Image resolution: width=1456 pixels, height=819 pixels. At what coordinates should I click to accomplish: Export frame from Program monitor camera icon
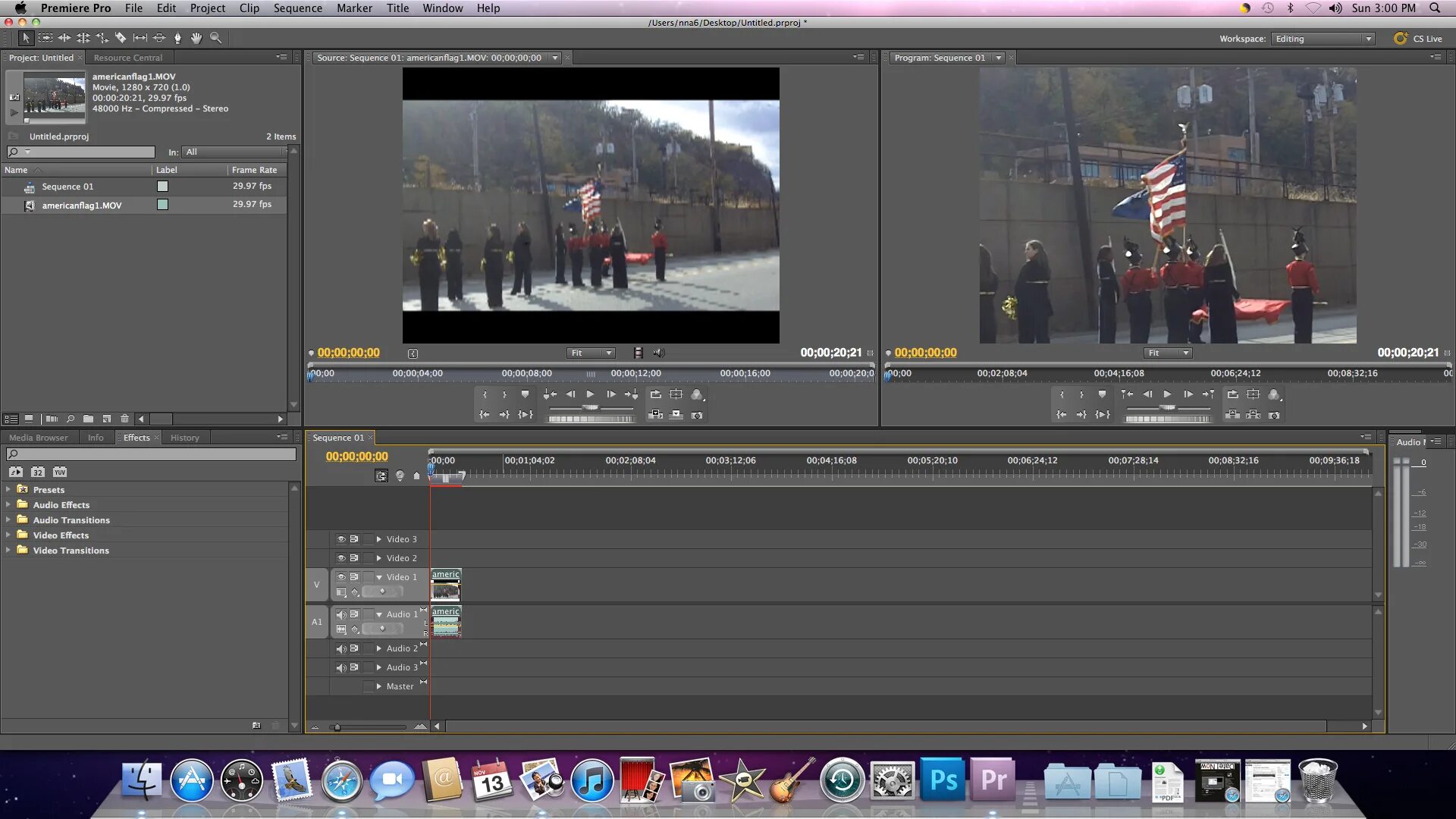pyautogui.click(x=1274, y=415)
